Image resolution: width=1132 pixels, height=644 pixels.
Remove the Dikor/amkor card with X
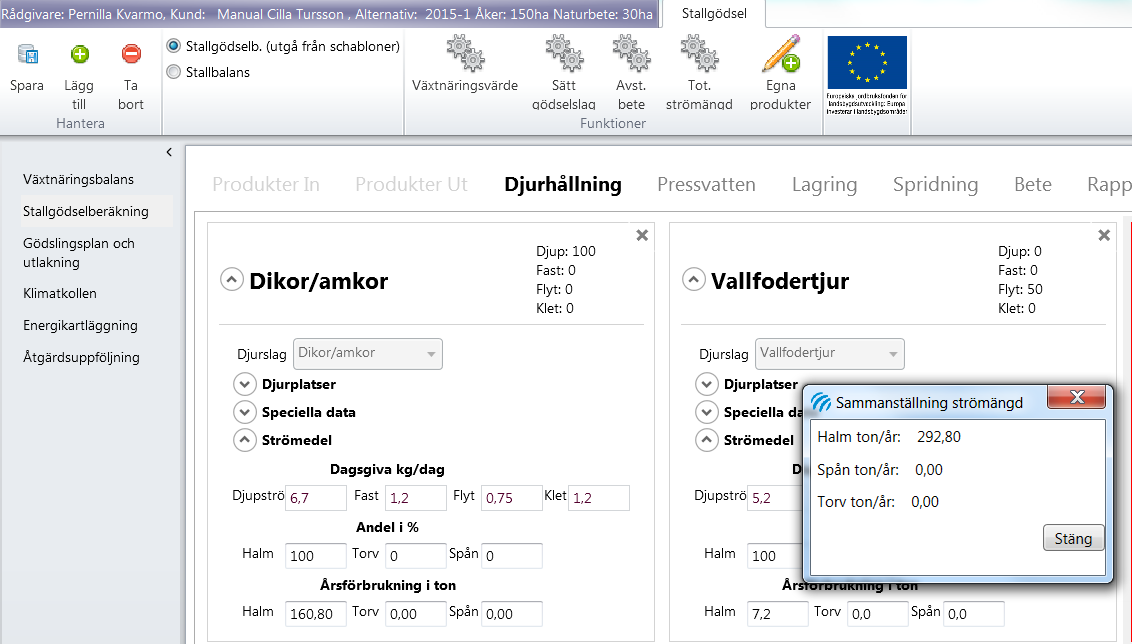642,235
